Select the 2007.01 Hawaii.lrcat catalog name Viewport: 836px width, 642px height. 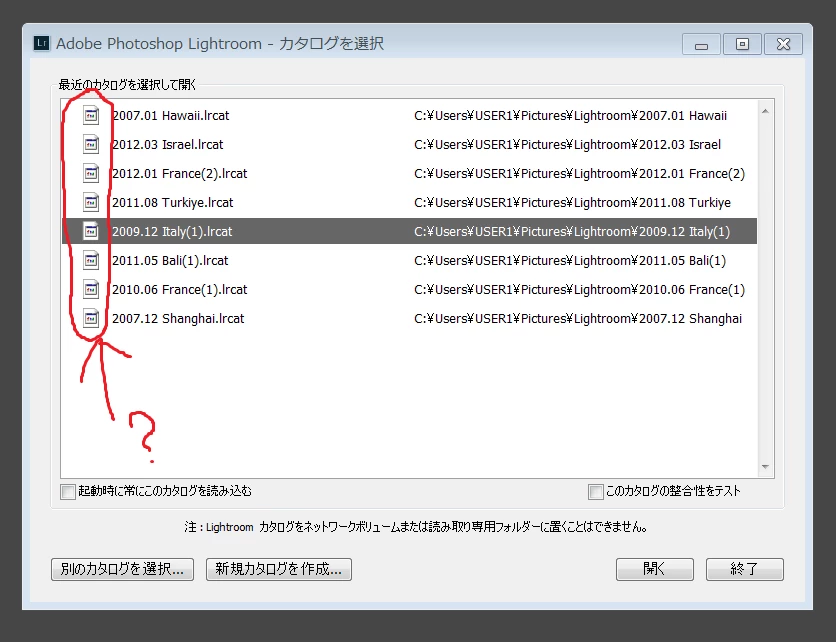[171, 116]
